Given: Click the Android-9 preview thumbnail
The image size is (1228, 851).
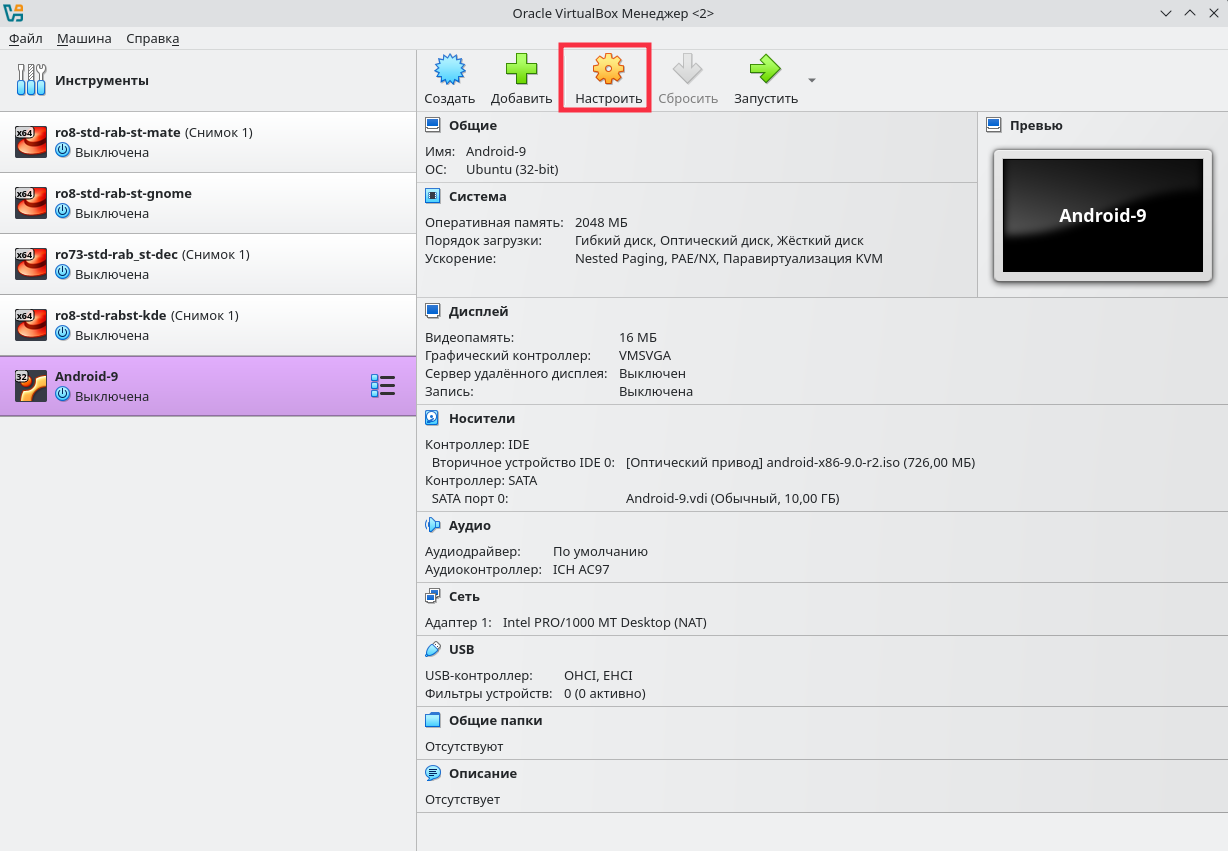Looking at the screenshot, I should [x=1102, y=216].
